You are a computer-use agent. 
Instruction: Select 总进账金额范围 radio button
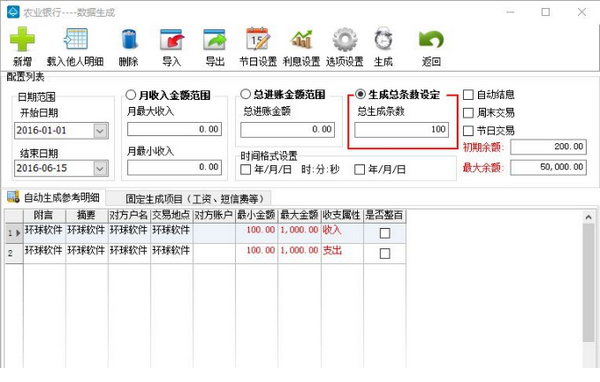coord(245,94)
